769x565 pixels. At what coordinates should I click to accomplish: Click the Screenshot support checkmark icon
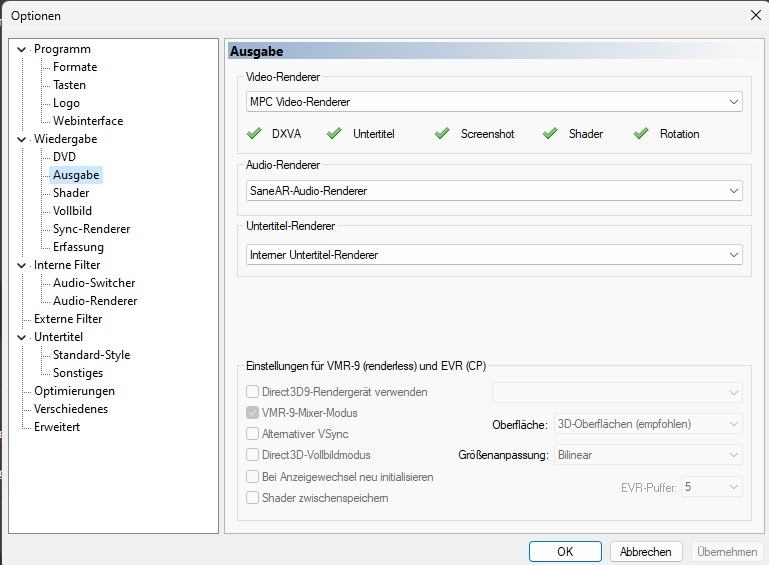(x=442, y=133)
